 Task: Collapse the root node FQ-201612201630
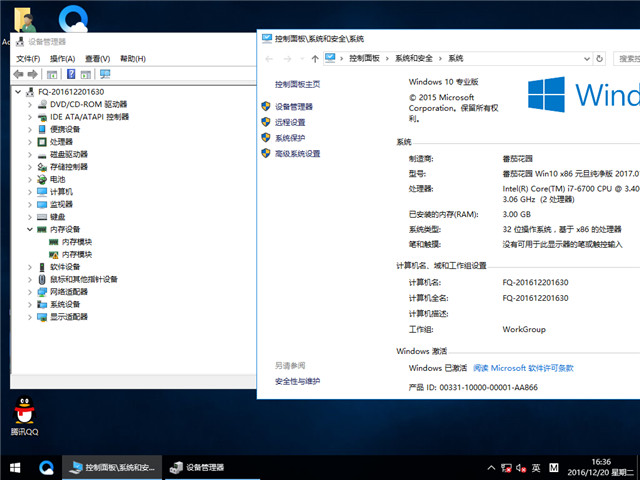18,92
